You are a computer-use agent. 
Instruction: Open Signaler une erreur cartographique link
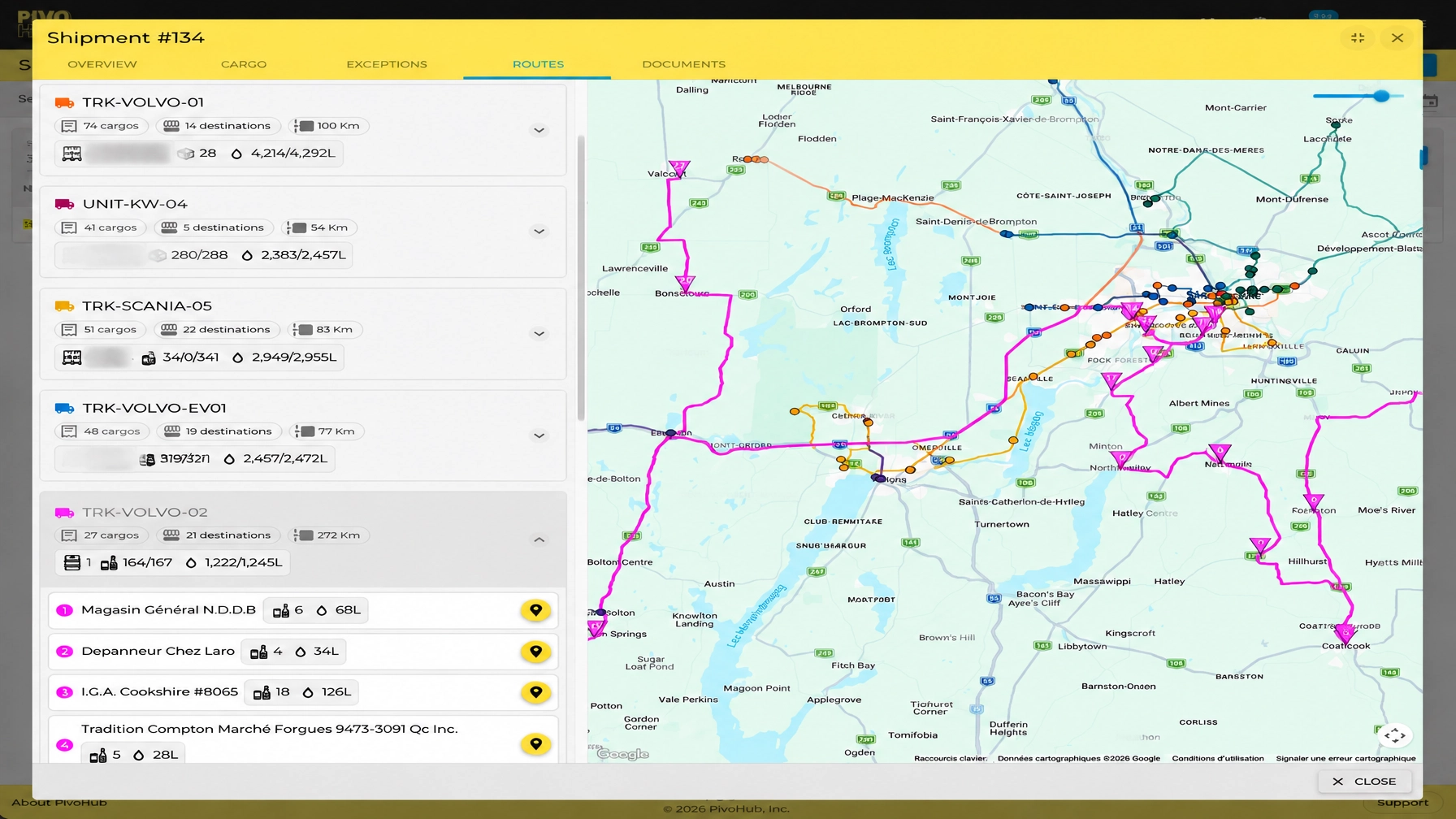tap(1346, 758)
